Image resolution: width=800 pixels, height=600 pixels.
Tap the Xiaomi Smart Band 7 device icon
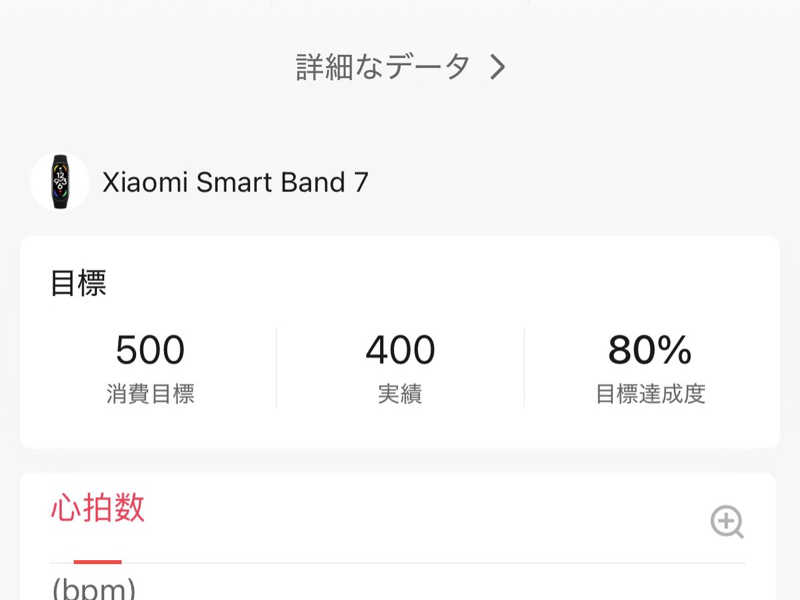click(x=60, y=181)
